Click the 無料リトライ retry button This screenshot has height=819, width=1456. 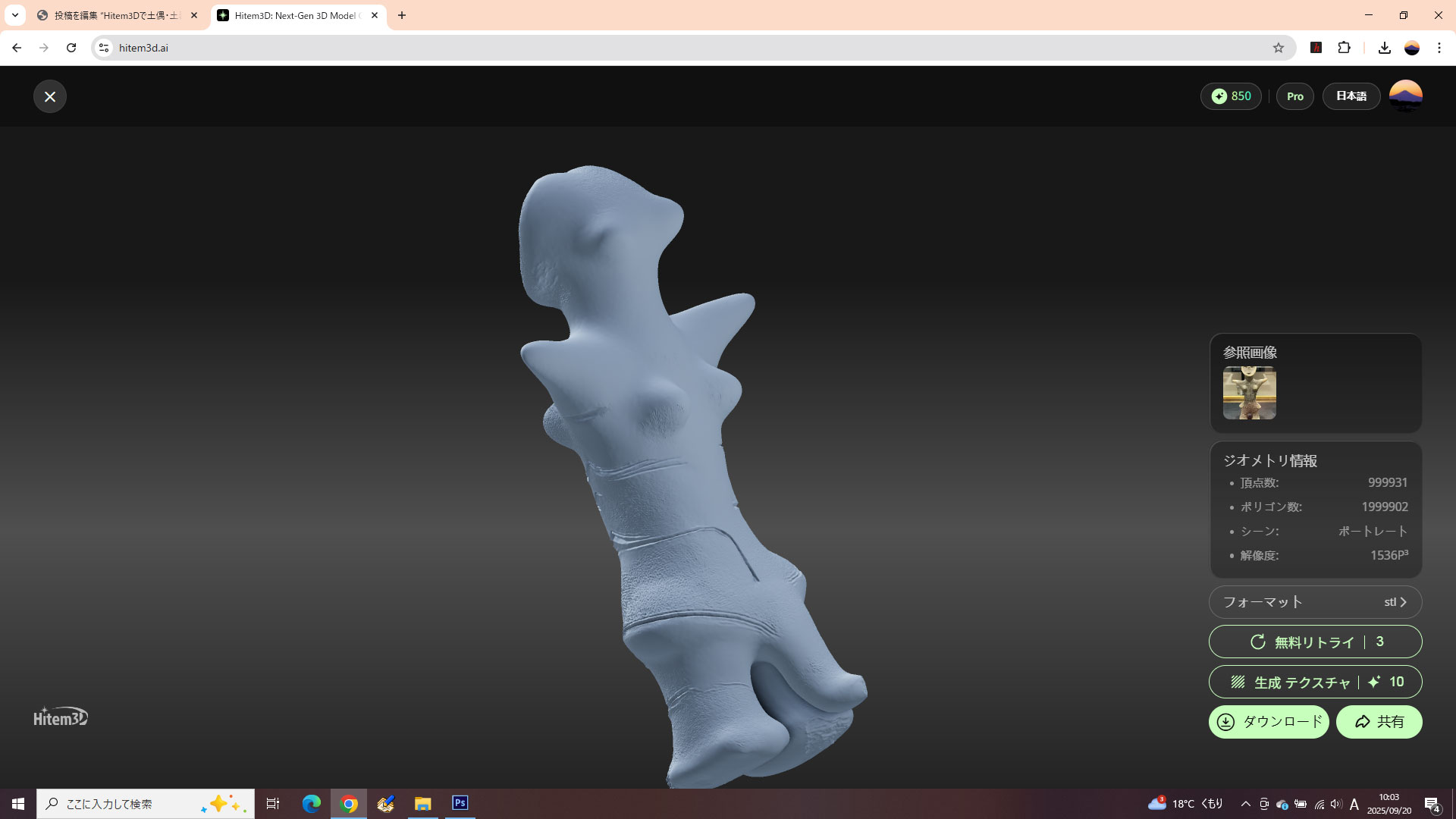point(1315,642)
